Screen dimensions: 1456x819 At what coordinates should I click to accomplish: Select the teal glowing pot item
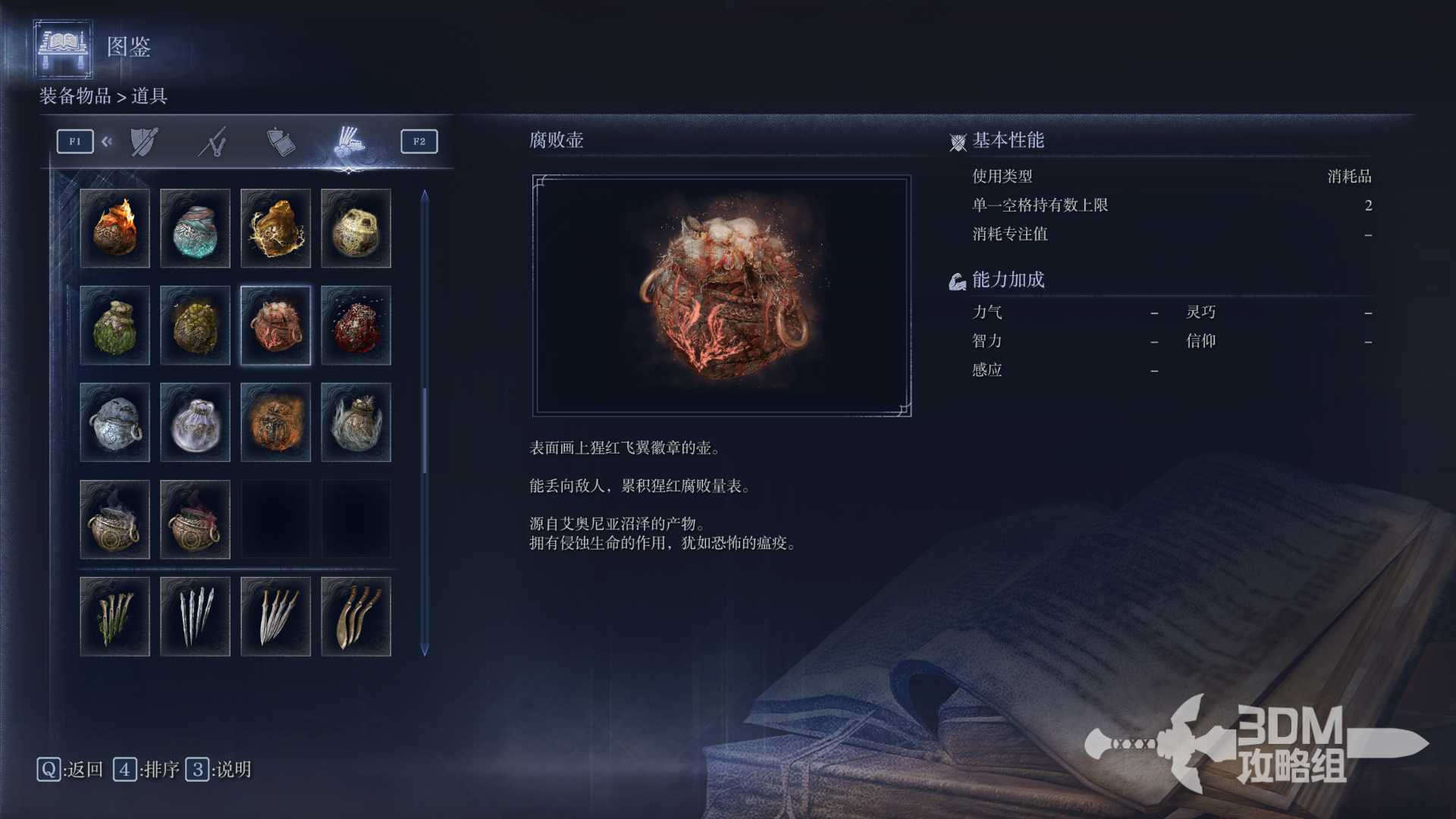195,228
